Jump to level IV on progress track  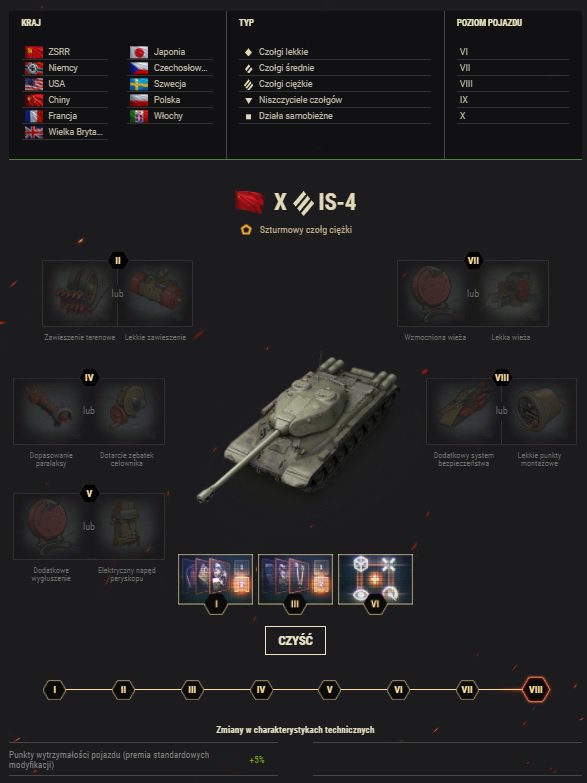click(x=261, y=690)
